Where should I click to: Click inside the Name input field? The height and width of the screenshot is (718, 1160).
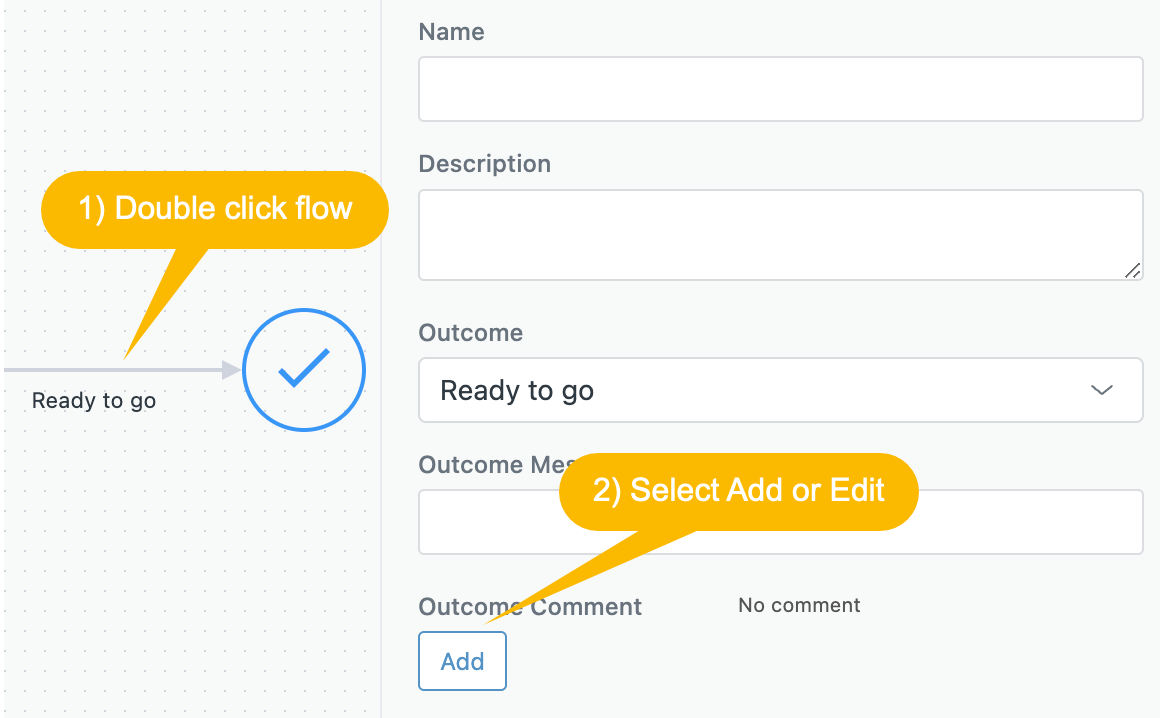click(x=780, y=89)
